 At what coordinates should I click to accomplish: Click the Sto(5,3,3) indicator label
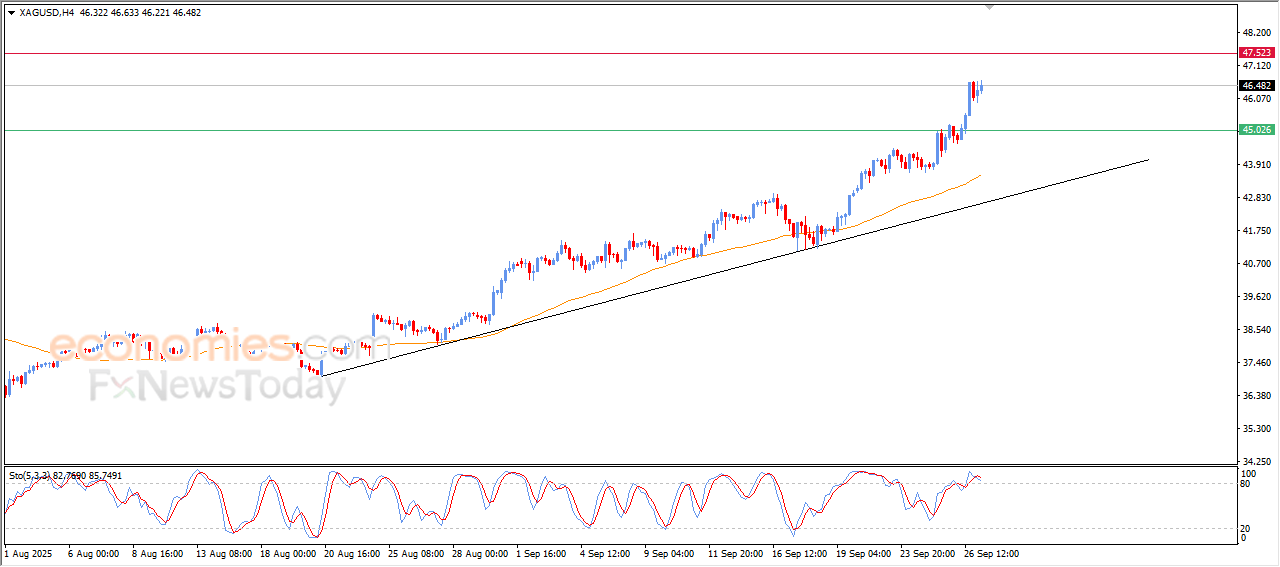click(65, 476)
